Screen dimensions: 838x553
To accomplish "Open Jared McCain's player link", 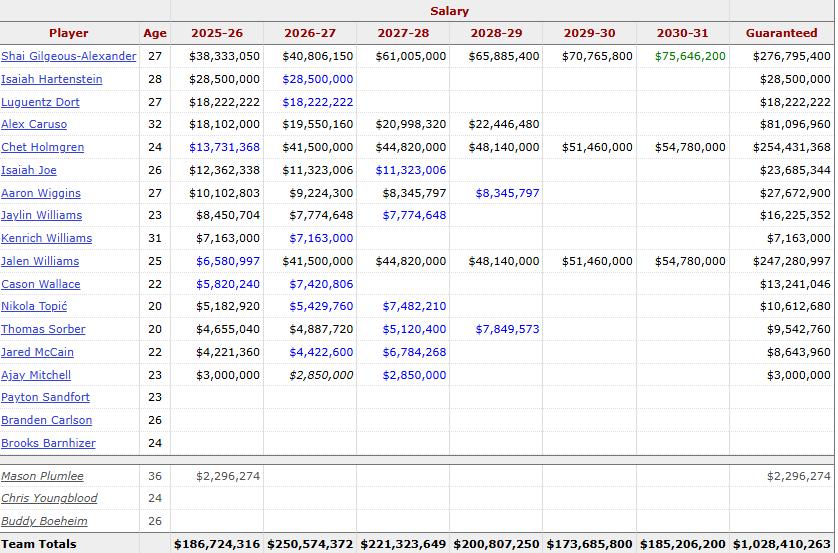I will point(37,352).
